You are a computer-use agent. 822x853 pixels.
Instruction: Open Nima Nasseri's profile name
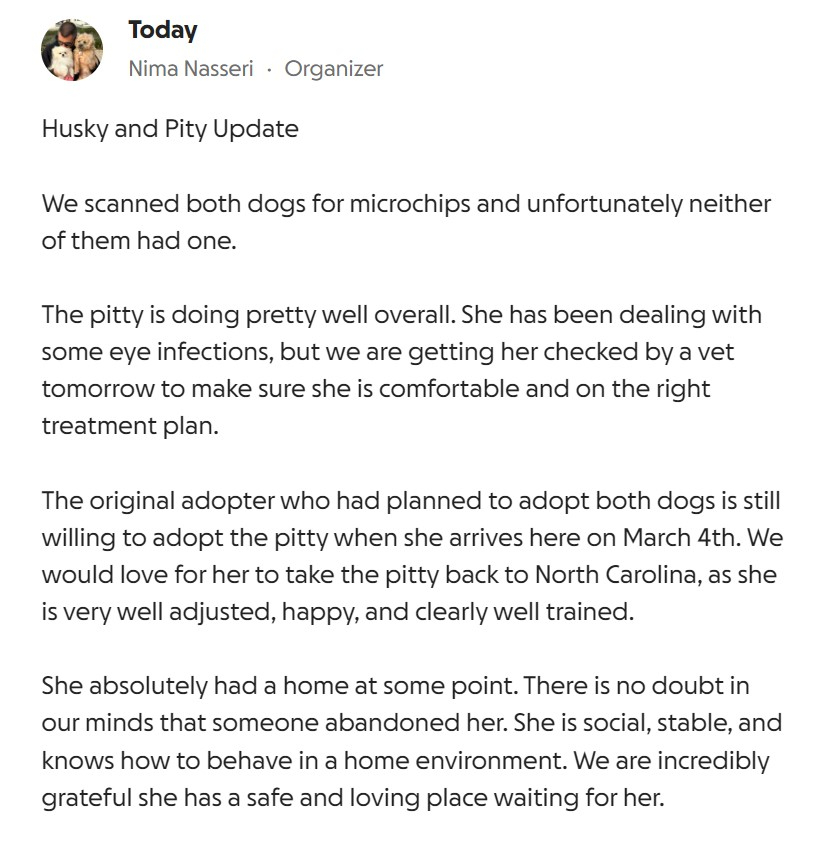click(191, 69)
